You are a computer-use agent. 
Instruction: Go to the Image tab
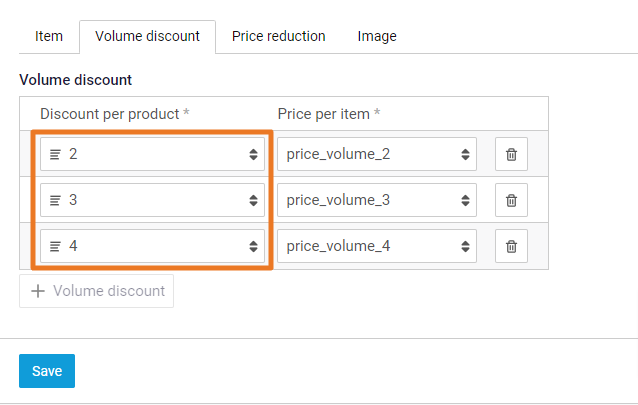tap(377, 36)
